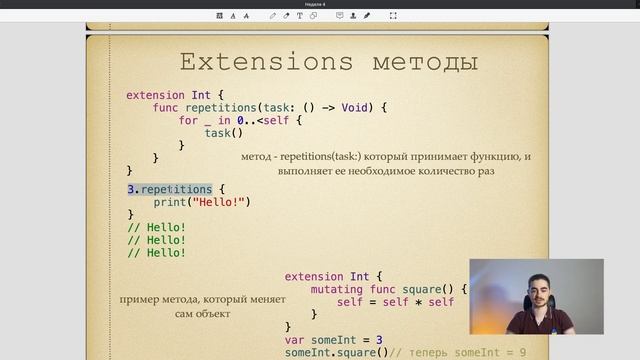Click the text "выполняет ее необходимое количество раз"

click(386, 171)
